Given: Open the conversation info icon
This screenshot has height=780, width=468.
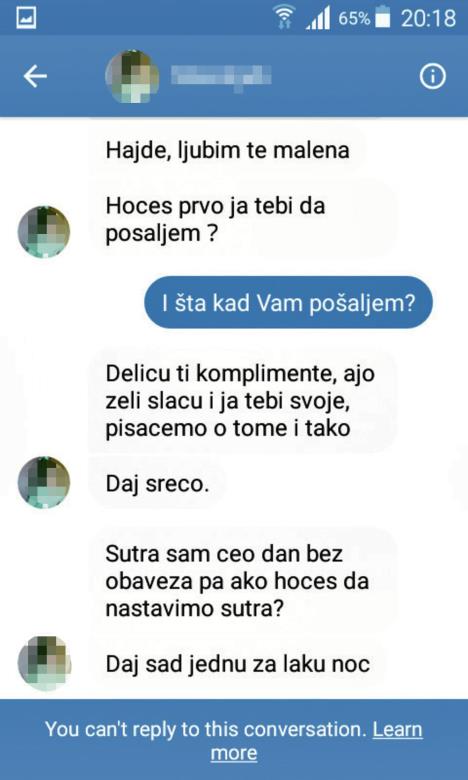Looking at the screenshot, I should (x=432, y=77).
